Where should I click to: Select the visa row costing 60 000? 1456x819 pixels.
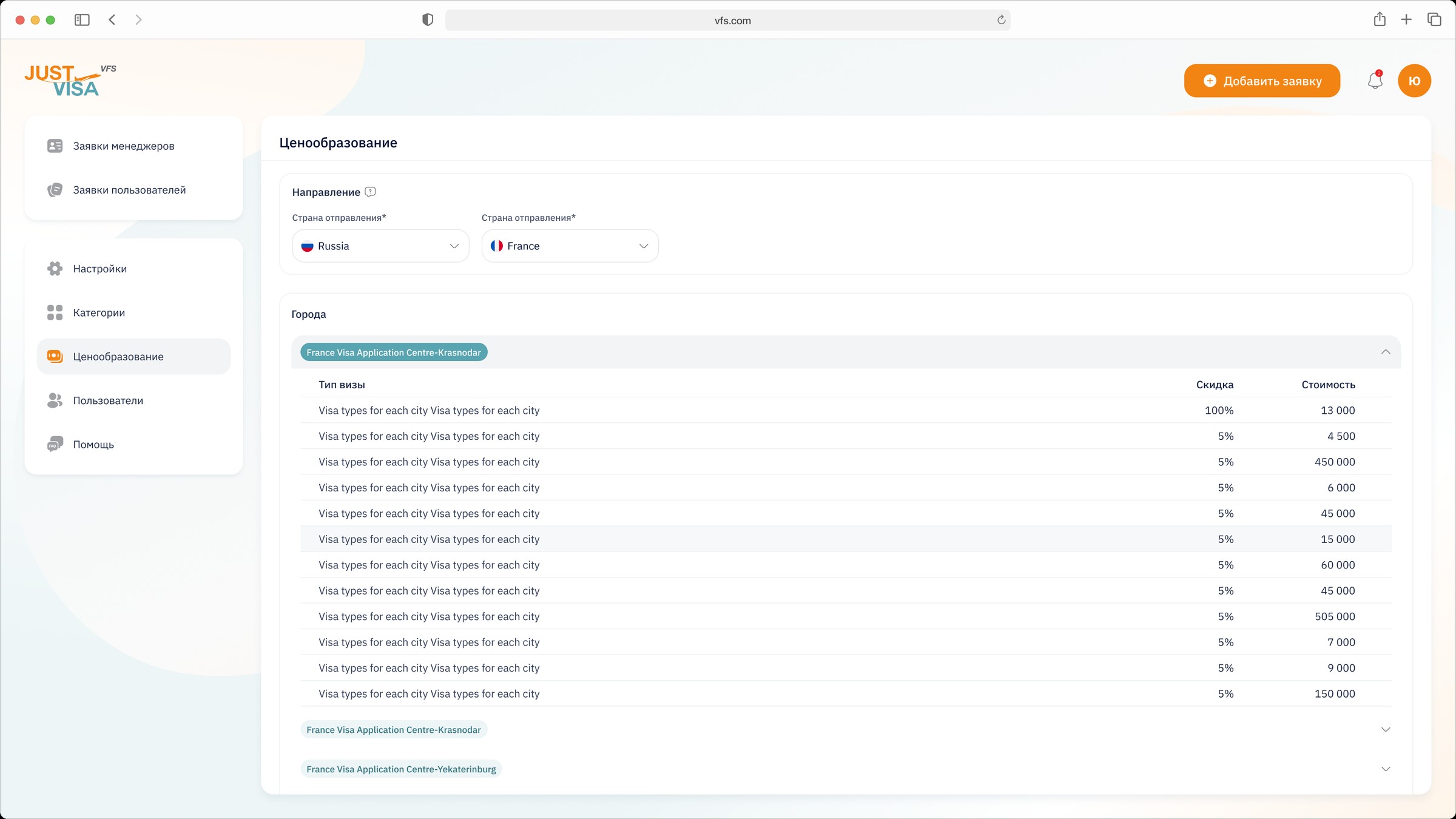[846, 565]
